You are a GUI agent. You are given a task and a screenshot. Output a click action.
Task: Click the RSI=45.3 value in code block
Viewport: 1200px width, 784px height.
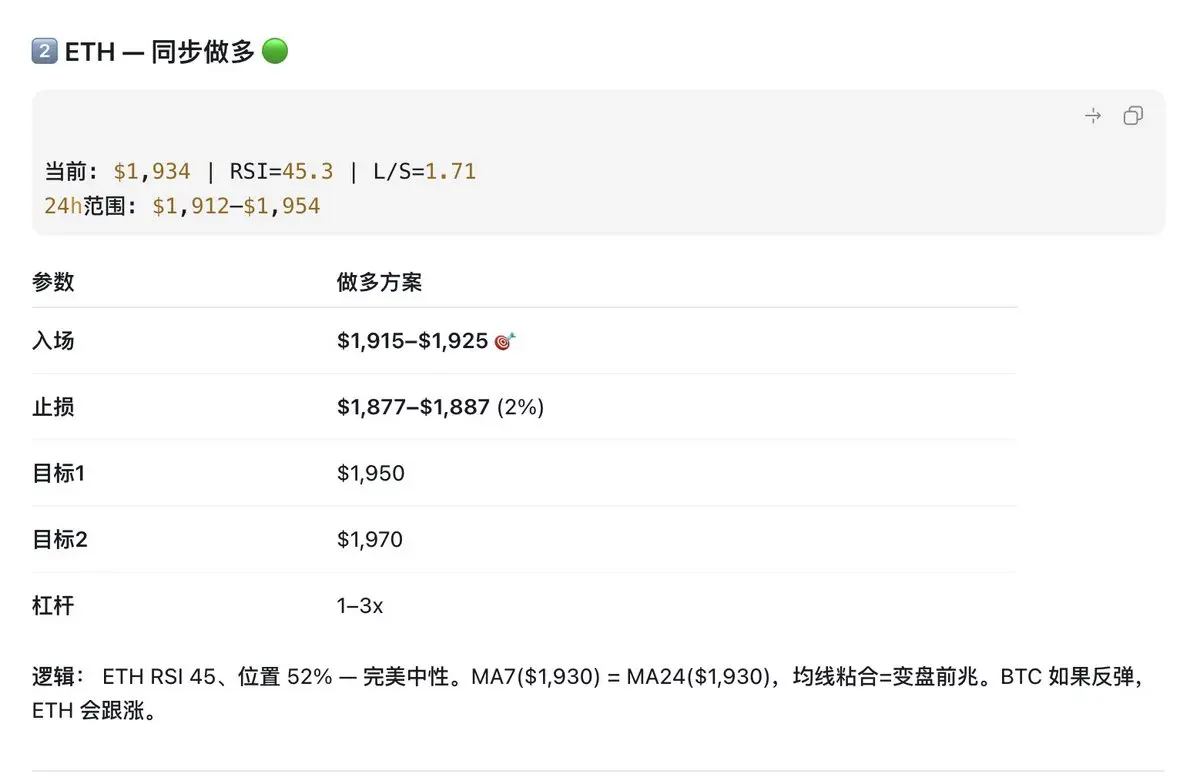[x=281, y=172]
